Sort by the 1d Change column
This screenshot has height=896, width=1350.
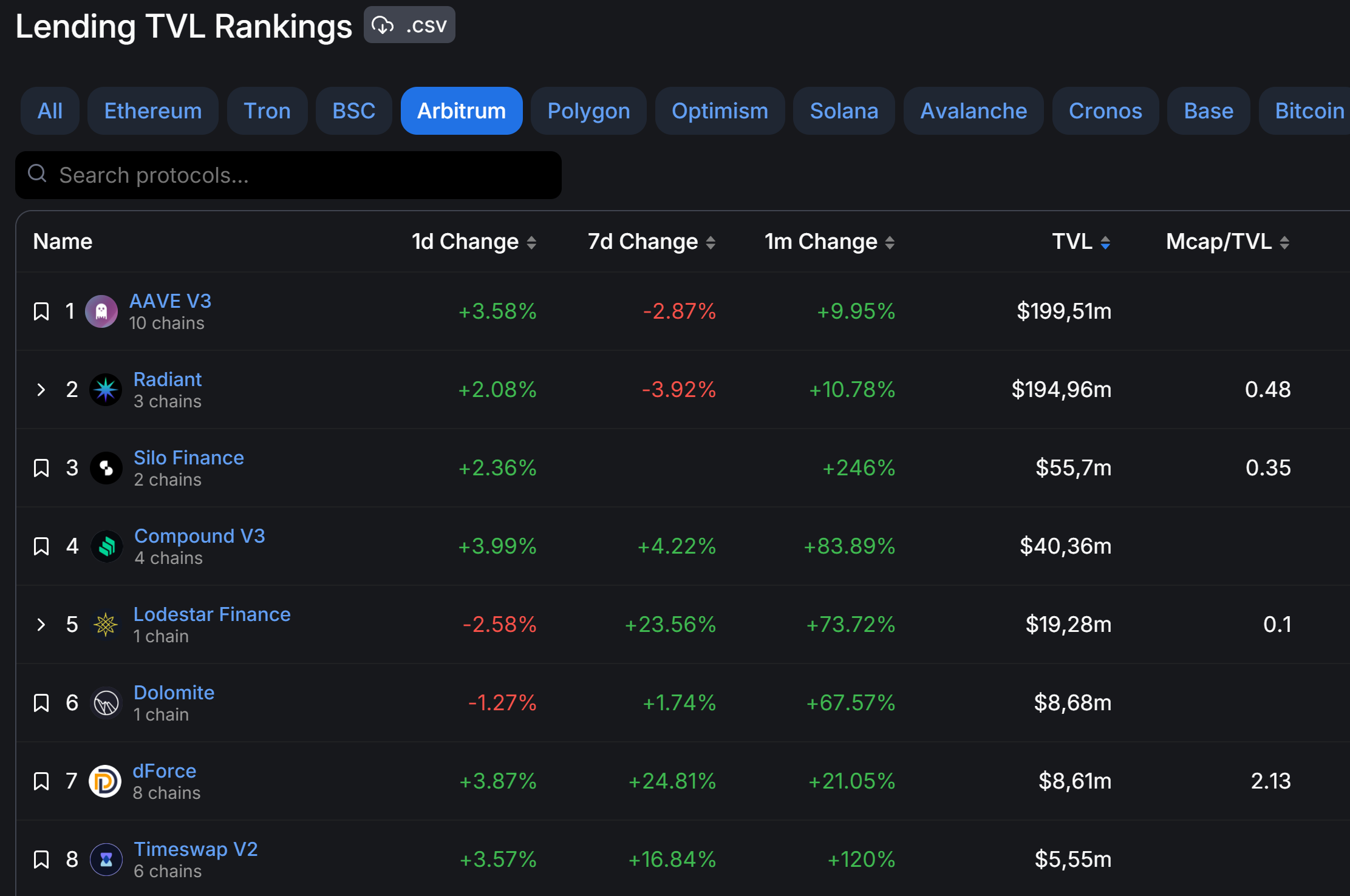point(474,242)
